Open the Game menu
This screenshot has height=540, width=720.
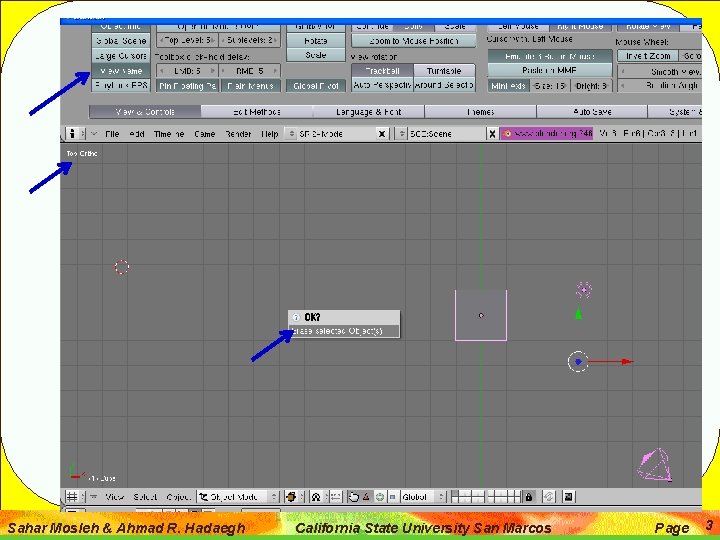point(204,134)
